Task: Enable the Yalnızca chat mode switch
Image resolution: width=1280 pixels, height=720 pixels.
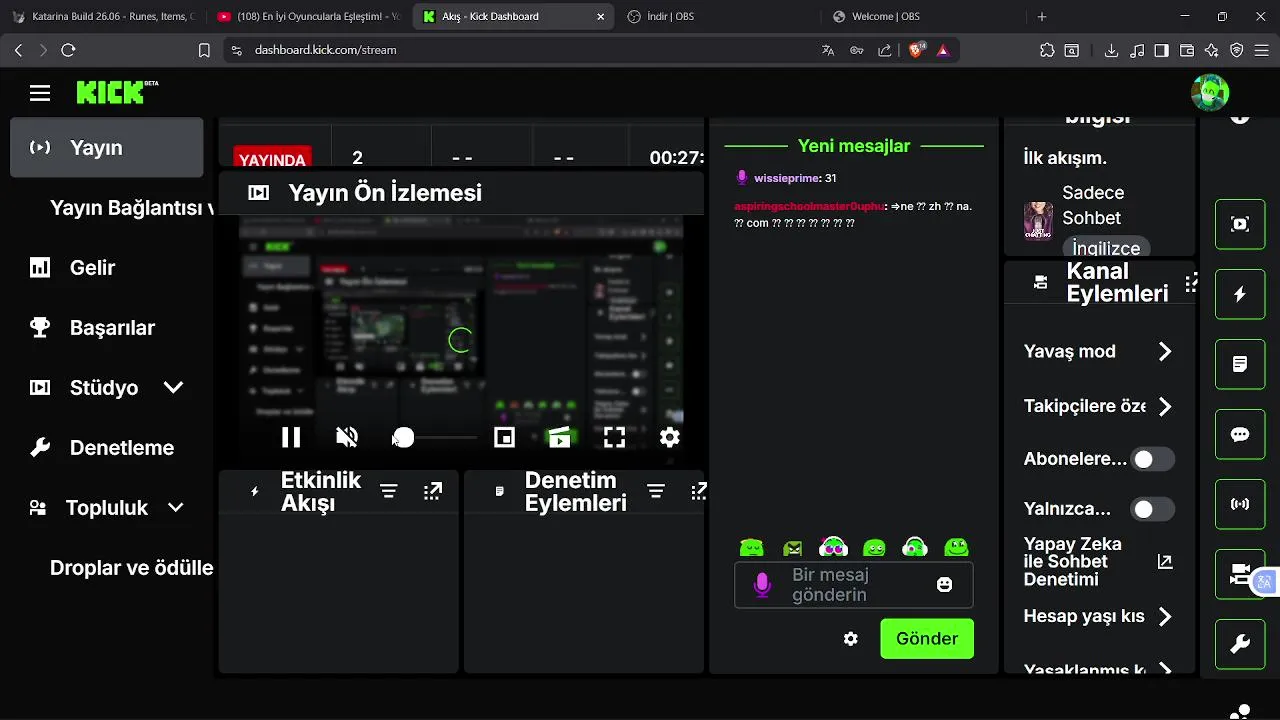Action: point(1152,509)
